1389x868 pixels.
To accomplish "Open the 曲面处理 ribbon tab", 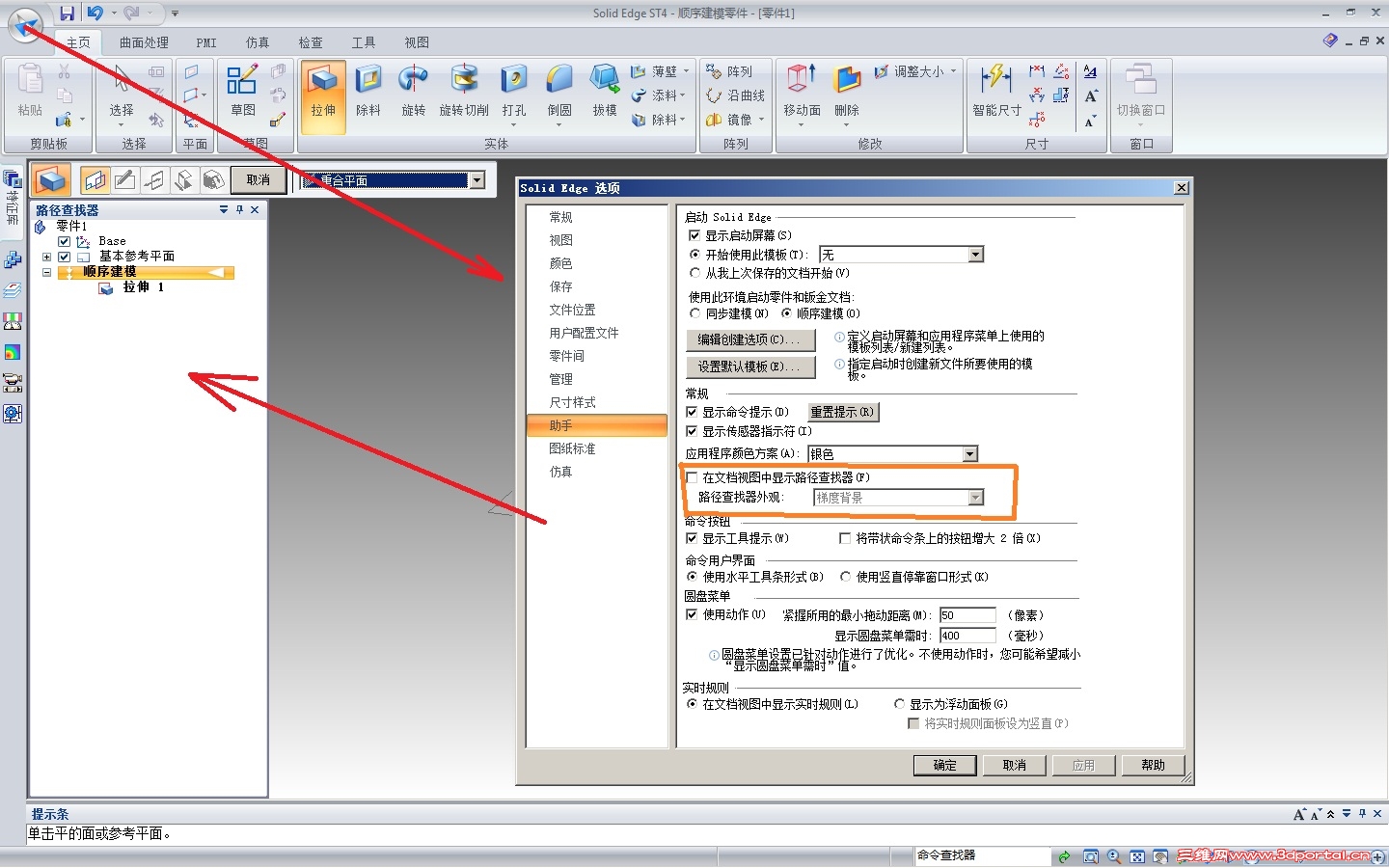I will coord(145,42).
